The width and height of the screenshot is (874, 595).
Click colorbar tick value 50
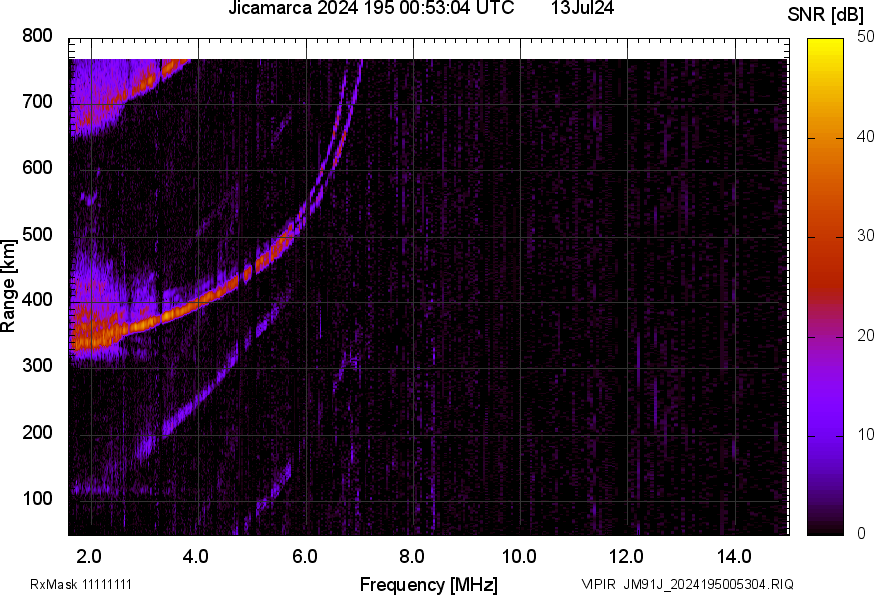[865, 37]
